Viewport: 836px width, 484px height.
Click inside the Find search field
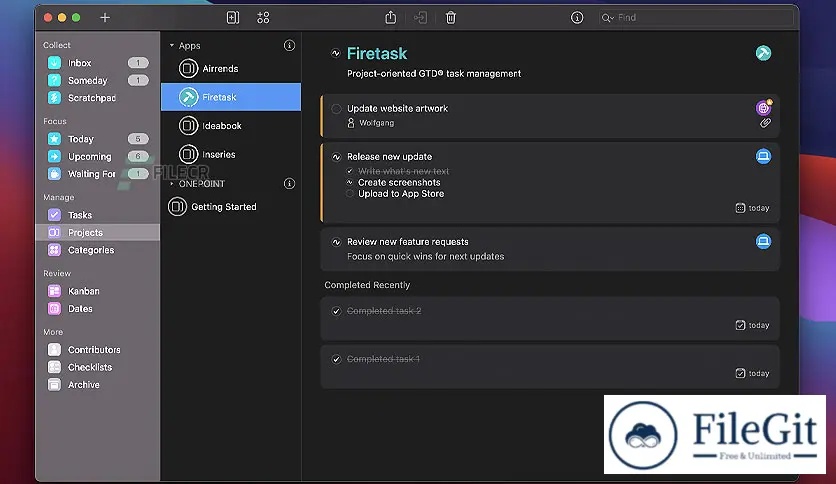[697, 18]
